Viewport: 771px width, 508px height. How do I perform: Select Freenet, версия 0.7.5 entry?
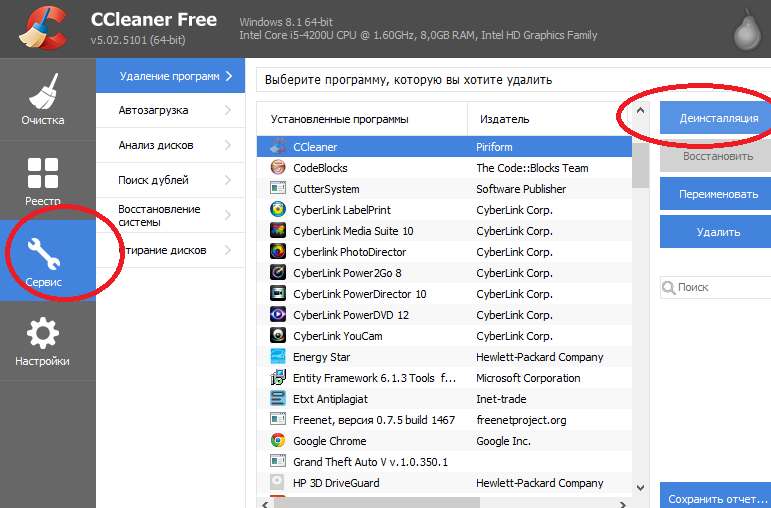444,419
